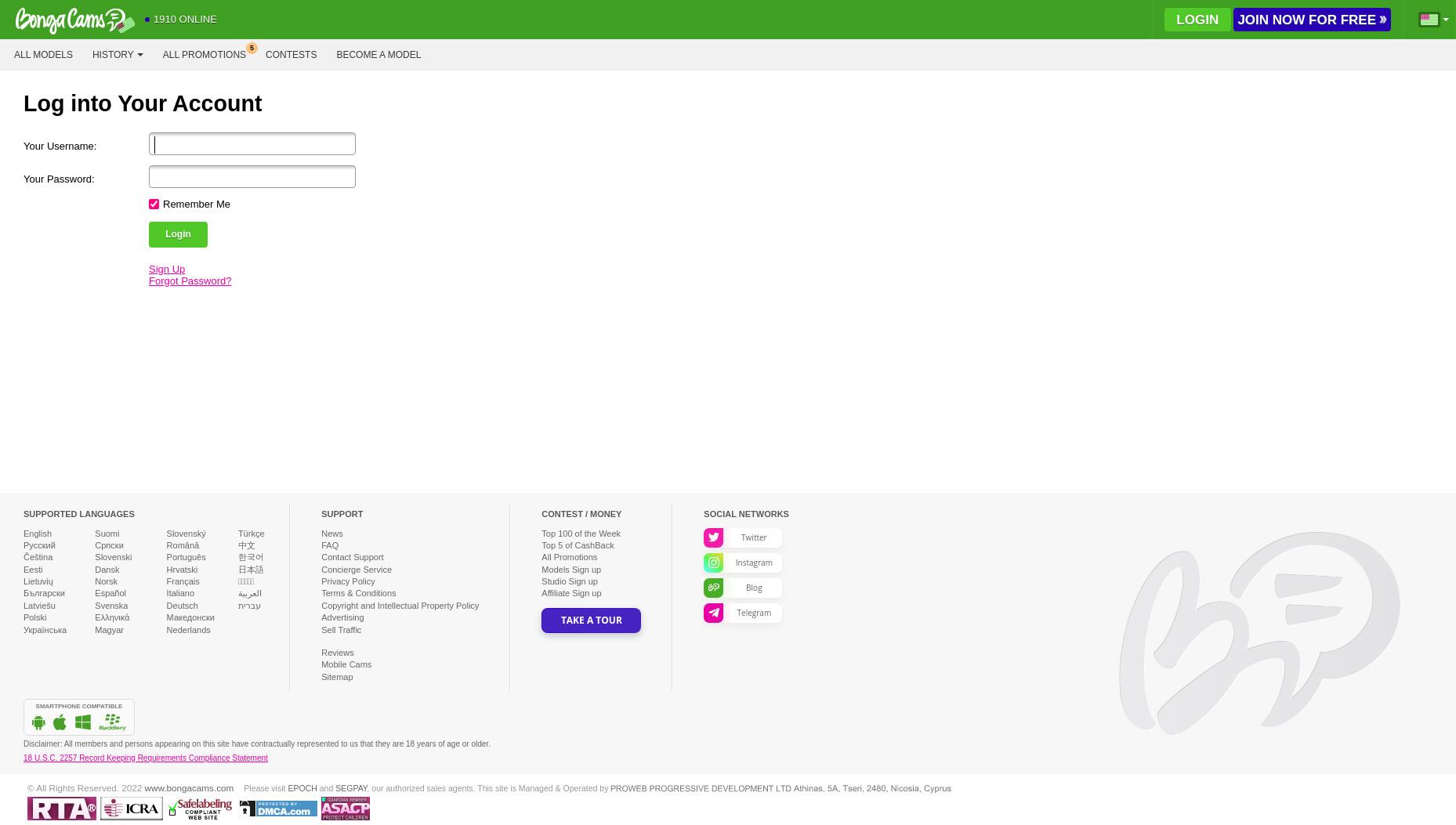The height and width of the screenshot is (825, 1456).
Task: Open Top 5 of CashBack
Action: [578, 545]
